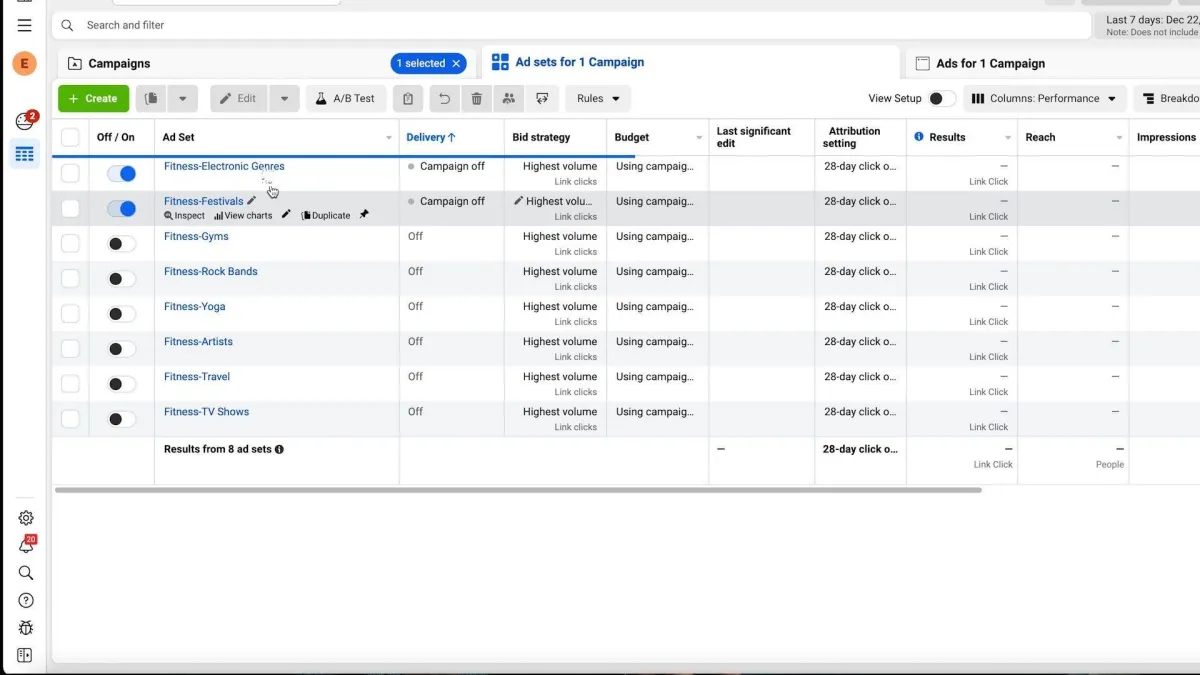Open the A/B Test flask button
The height and width of the screenshot is (675, 1200).
pos(345,99)
